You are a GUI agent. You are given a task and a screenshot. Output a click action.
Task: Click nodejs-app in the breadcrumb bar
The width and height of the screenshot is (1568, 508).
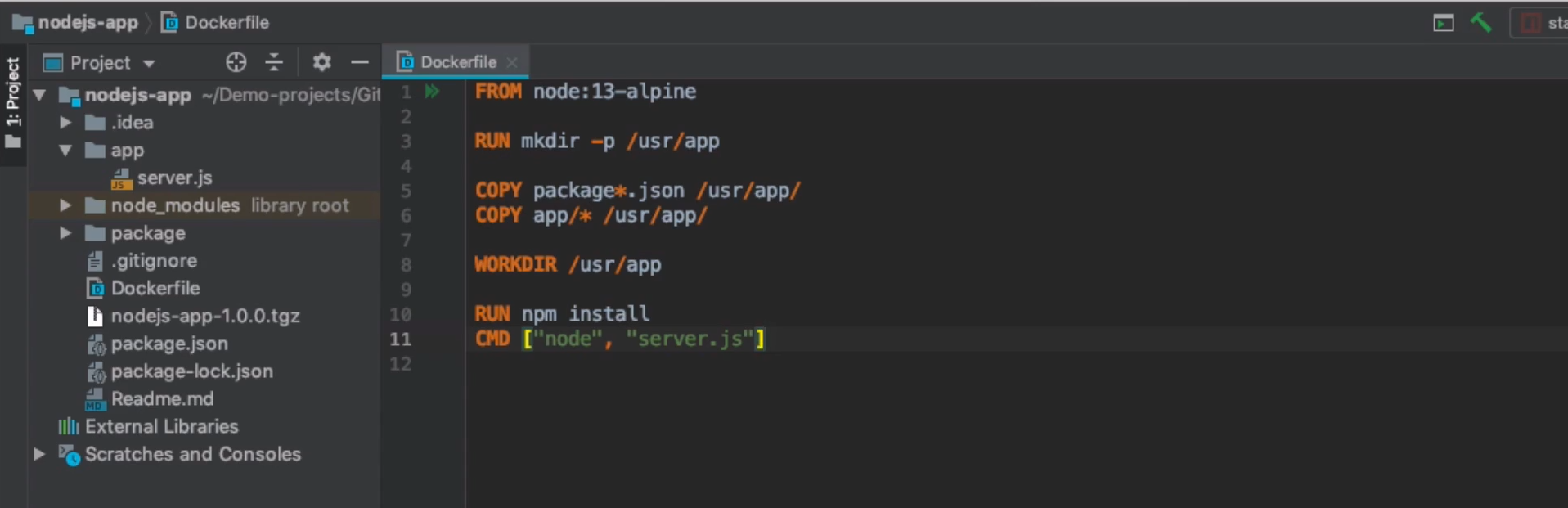pyautogui.click(x=88, y=22)
